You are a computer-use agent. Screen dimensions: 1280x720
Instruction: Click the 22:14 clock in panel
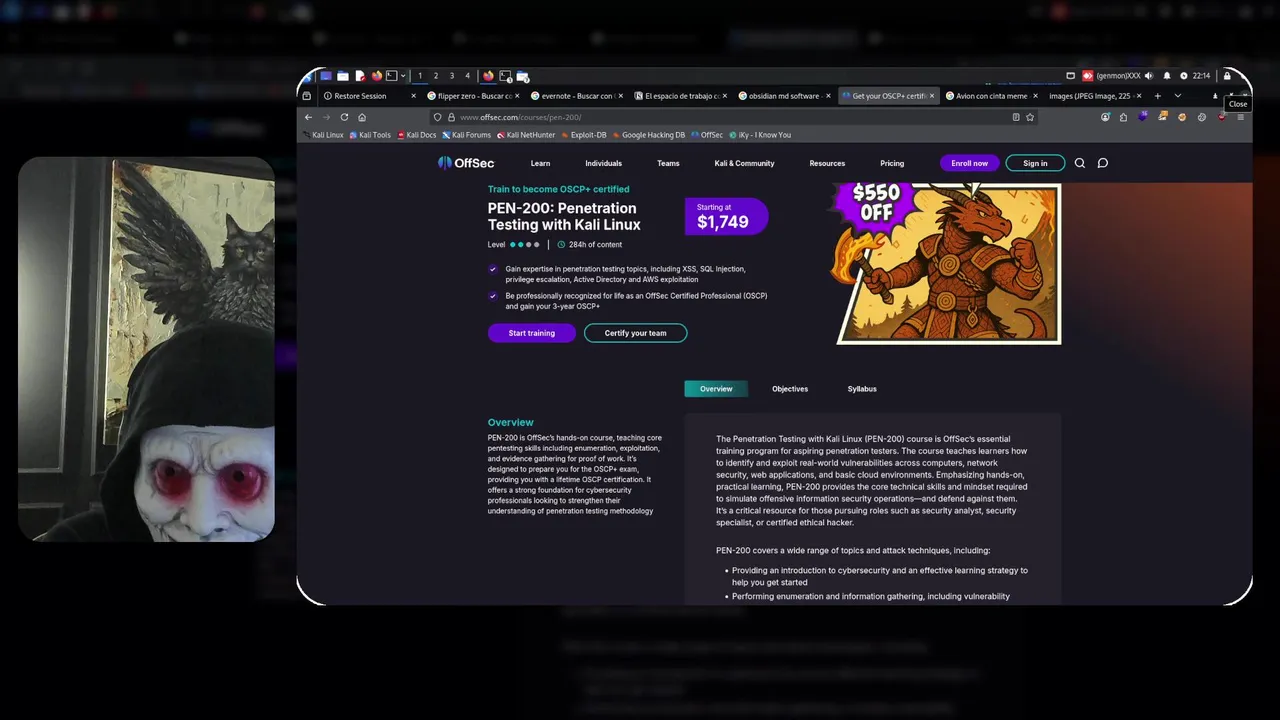point(1200,76)
